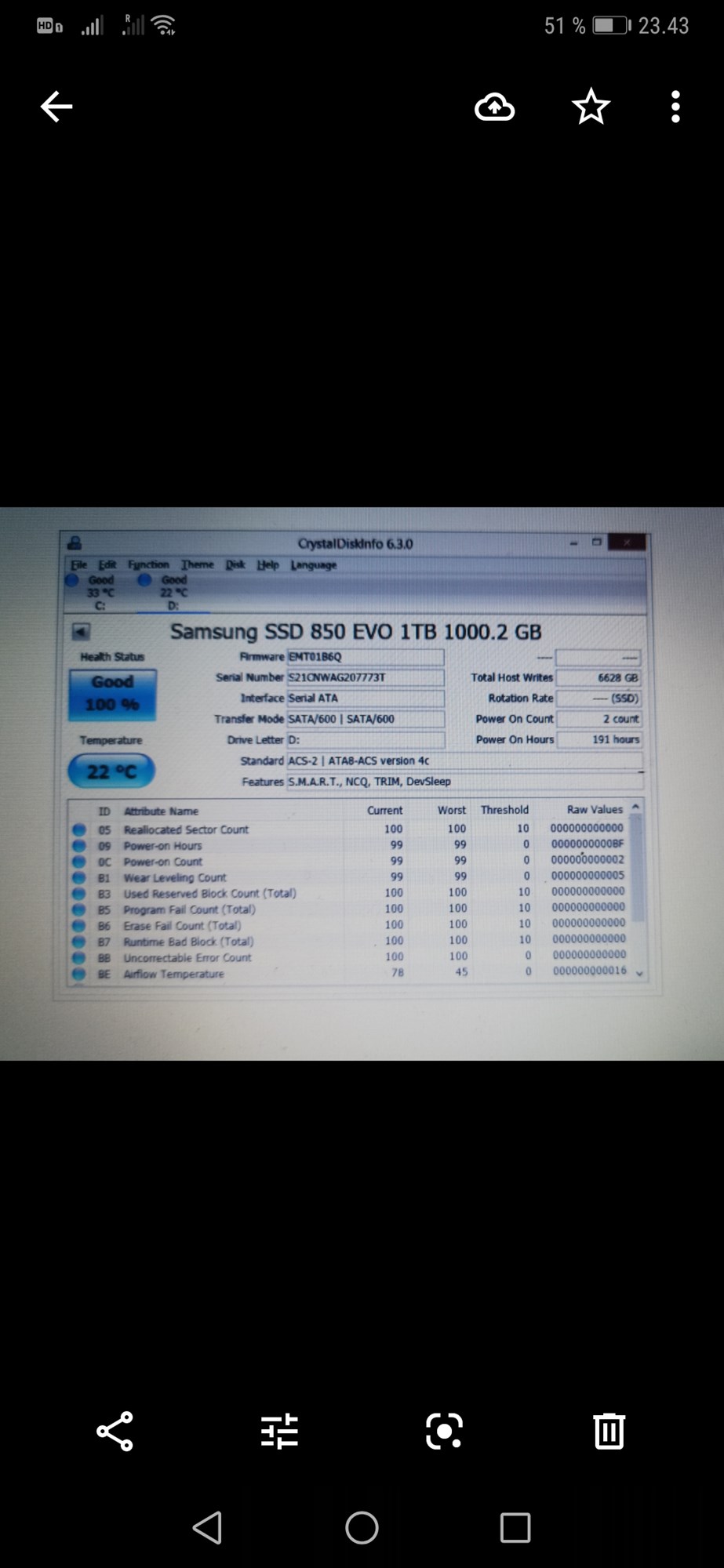
Task: Mark photo as favorite with star
Action: [x=591, y=107]
